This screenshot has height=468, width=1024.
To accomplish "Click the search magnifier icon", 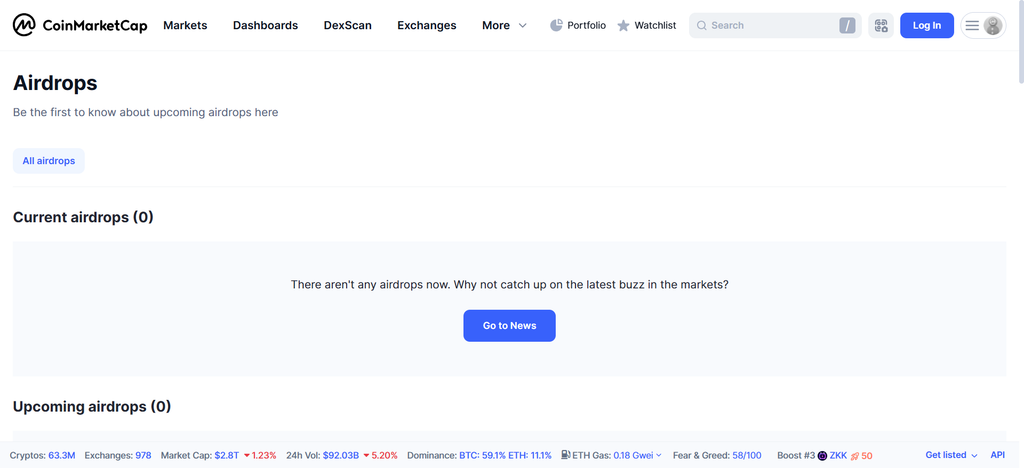I will [x=702, y=25].
